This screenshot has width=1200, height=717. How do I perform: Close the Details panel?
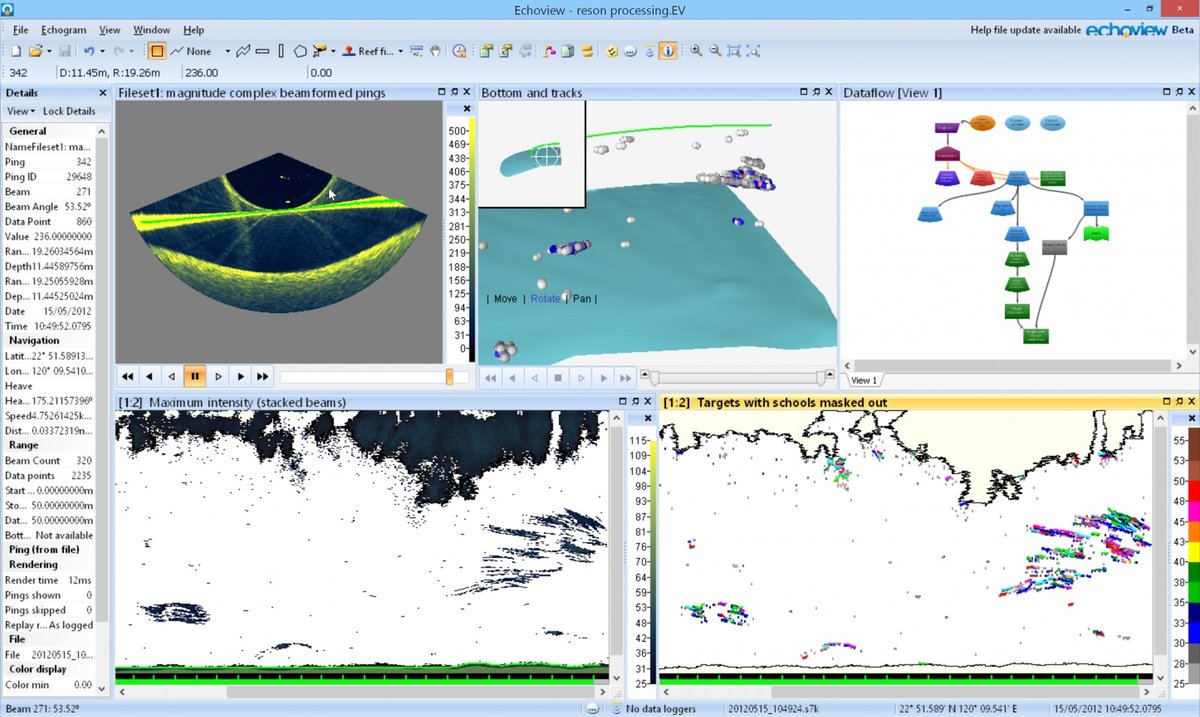point(102,93)
